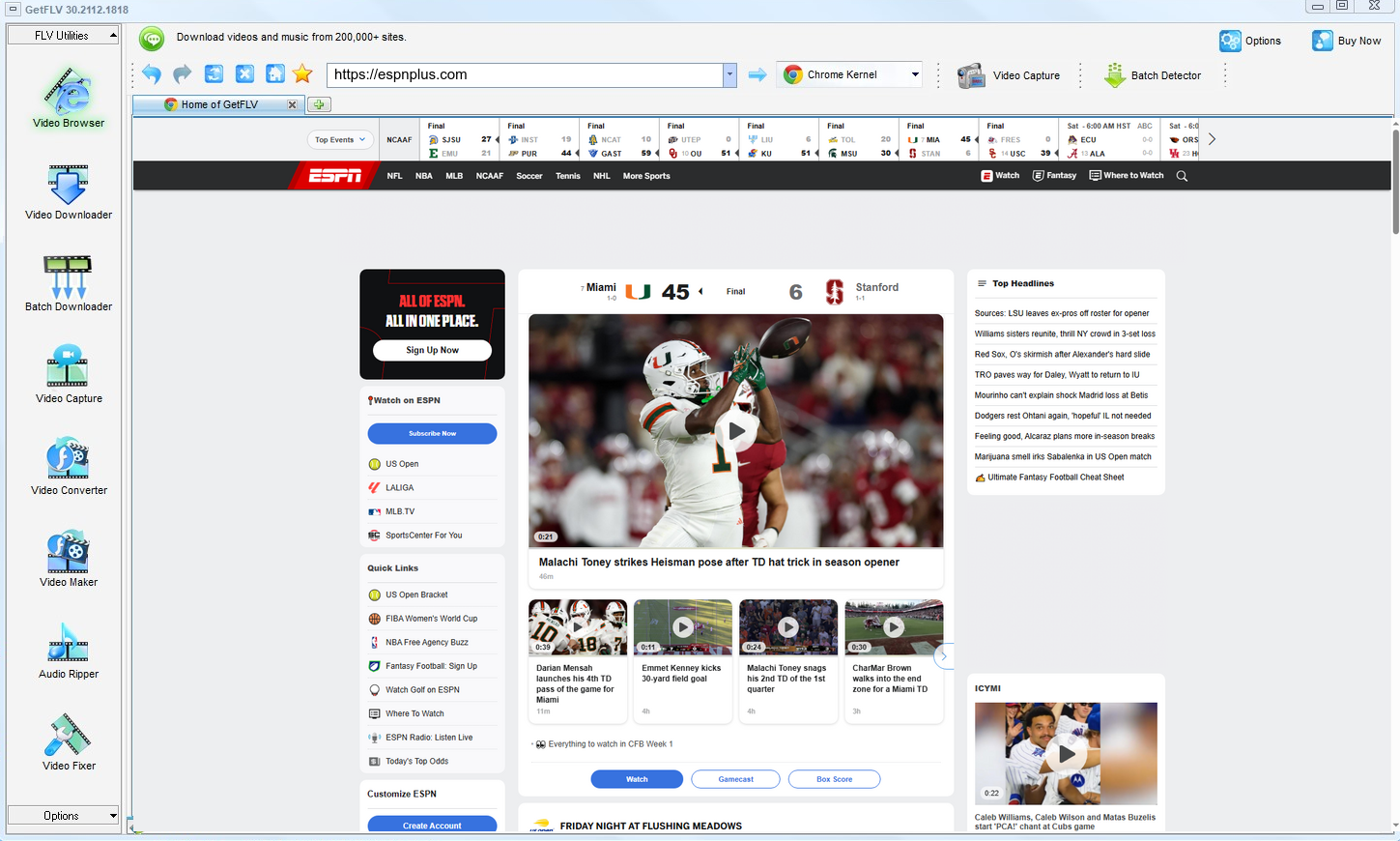Click the Subscribe Now button
This screenshot has height=841, width=1400.
point(432,433)
